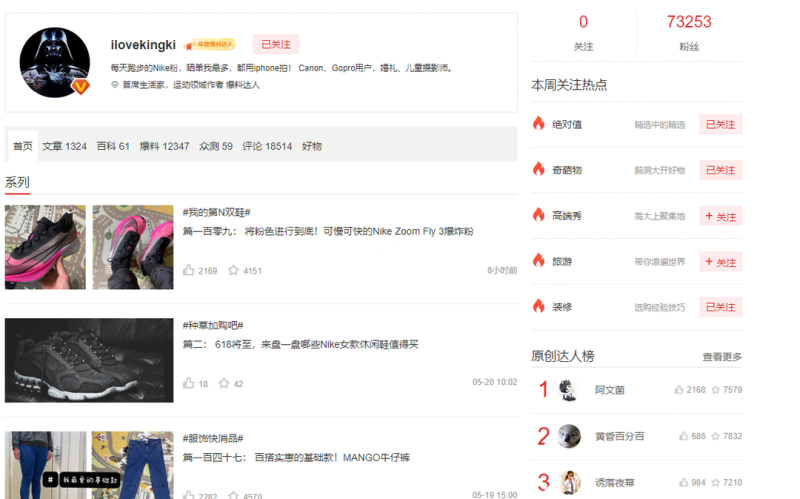Click thumbs-up icon on Nike Zoom Fly 3 article
The height and width of the screenshot is (499, 800).
point(189,270)
